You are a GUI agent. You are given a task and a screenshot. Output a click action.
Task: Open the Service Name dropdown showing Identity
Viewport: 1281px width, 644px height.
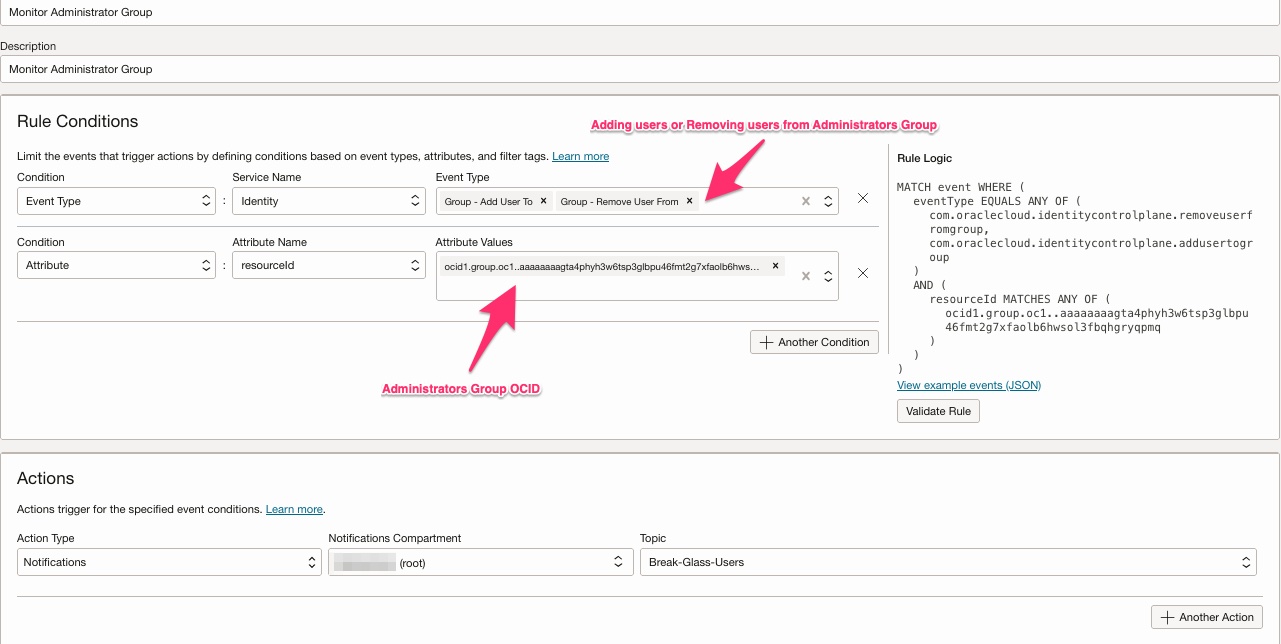(x=329, y=201)
